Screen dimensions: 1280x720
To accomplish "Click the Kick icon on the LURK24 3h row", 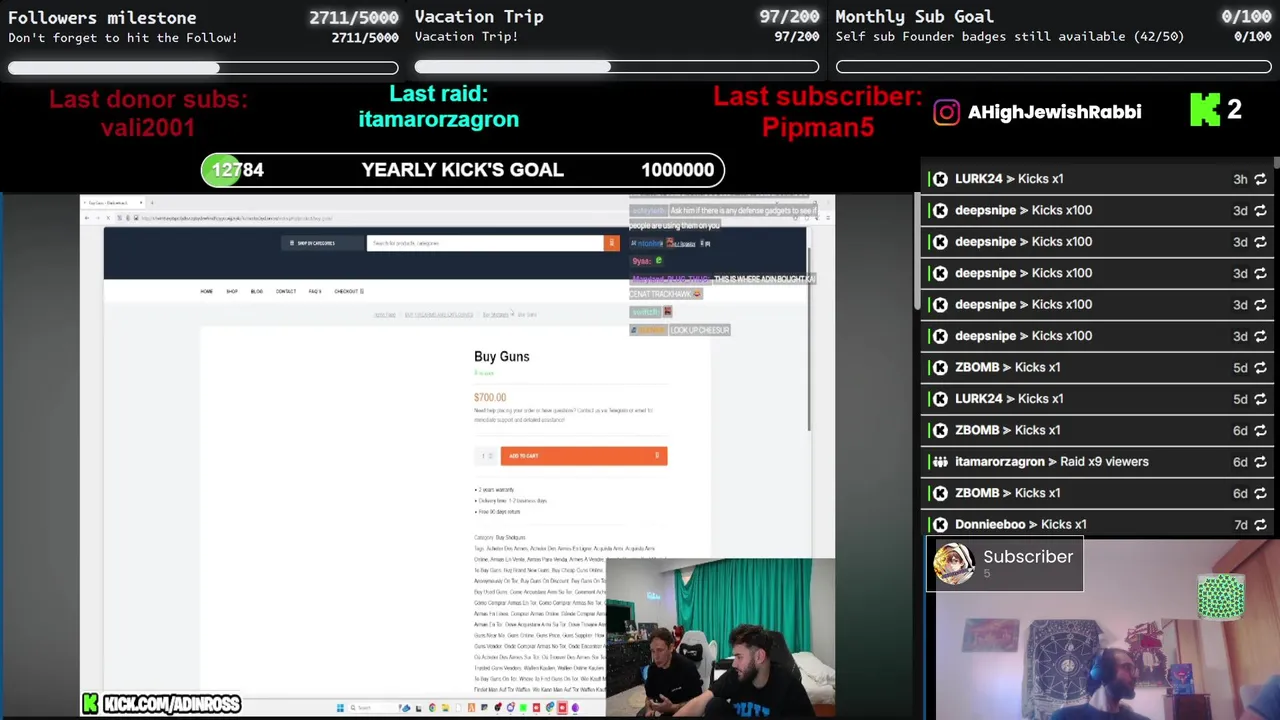I will pyautogui.click(x=940, y=179).
